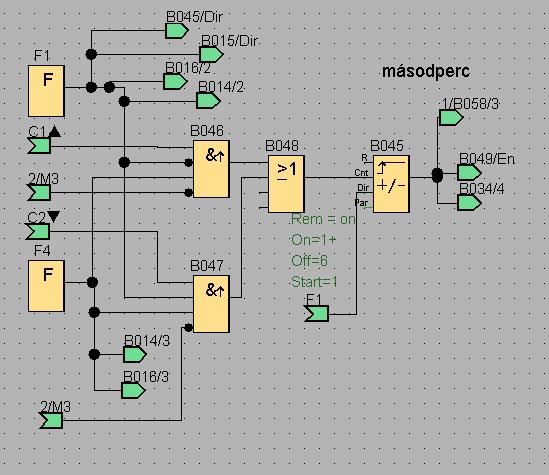This screenshot has height=475, width=549.
Task: Click the F1 connector feeding the Dir input
Action: [x=317, y=313]
